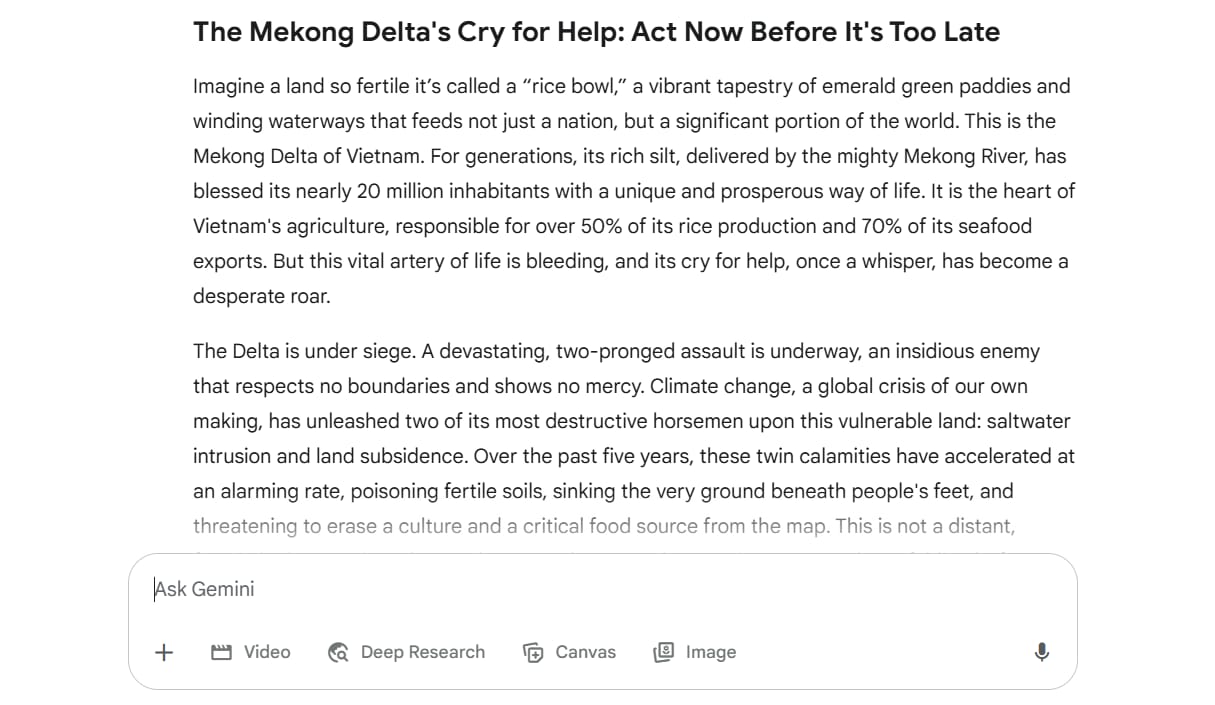Choose the Deep Research text label
The height and width of the screenshot is (705, 1215).
point(423,652)
